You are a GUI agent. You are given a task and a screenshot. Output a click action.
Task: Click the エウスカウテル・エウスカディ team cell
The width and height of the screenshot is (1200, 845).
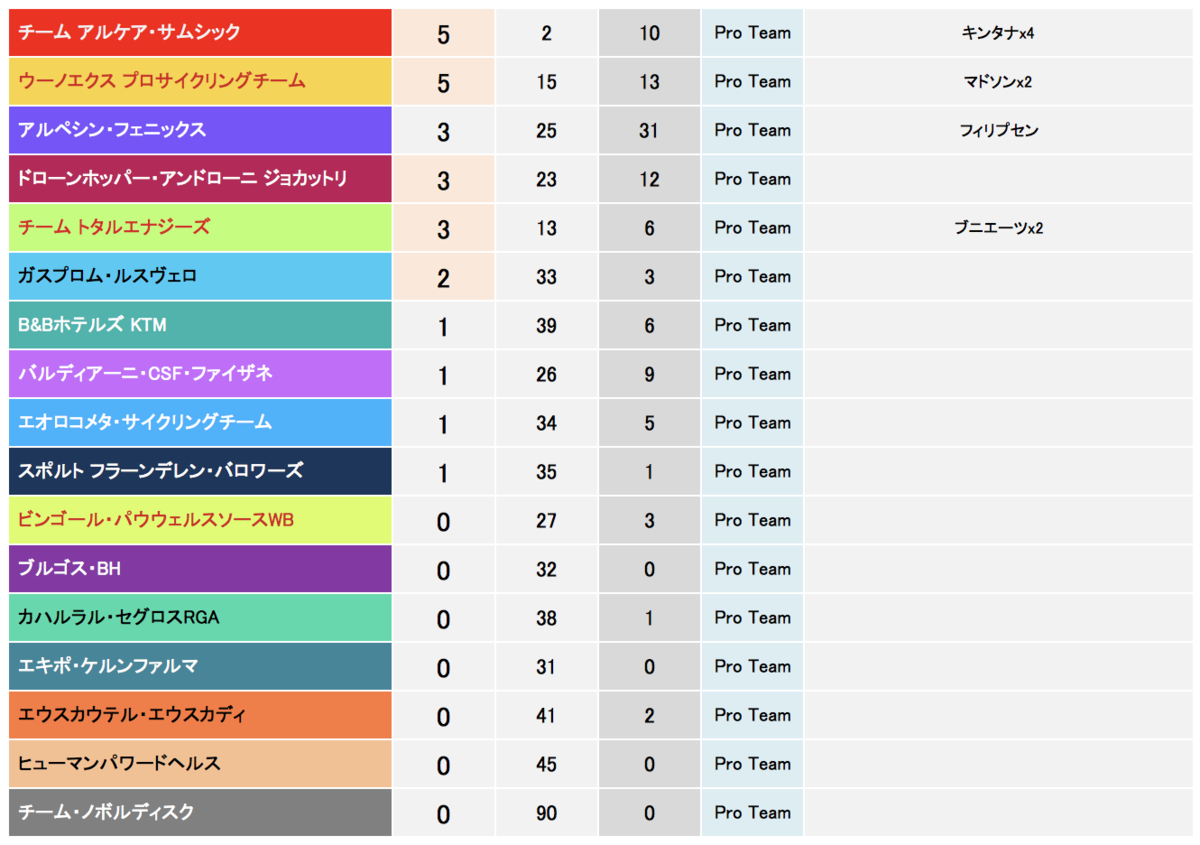point(200,715)
